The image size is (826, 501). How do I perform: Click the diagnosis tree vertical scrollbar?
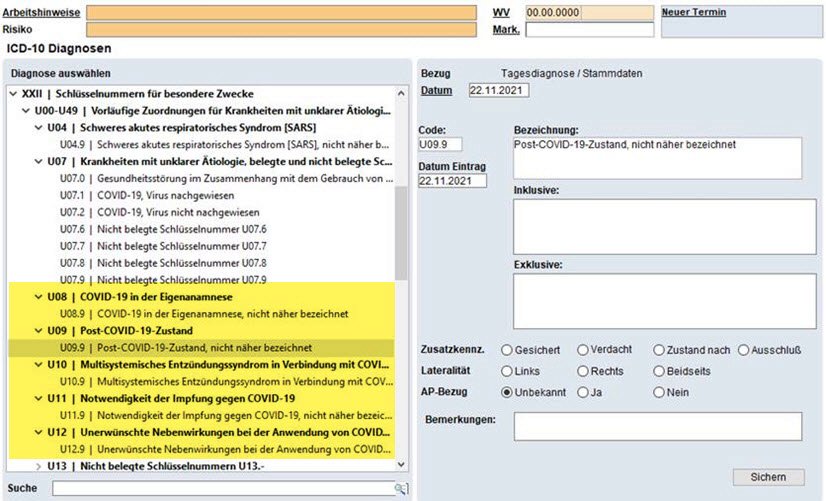pos(401,230)
